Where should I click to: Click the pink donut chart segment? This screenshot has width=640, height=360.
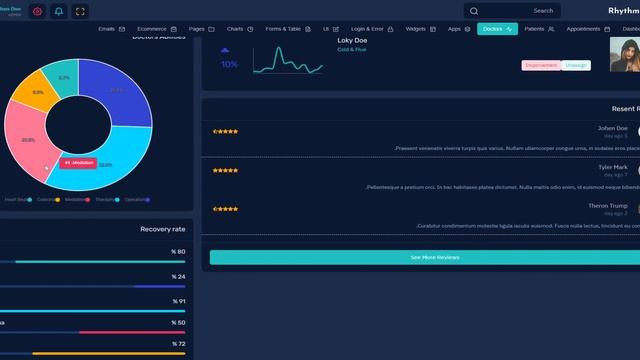coord(27,139)
